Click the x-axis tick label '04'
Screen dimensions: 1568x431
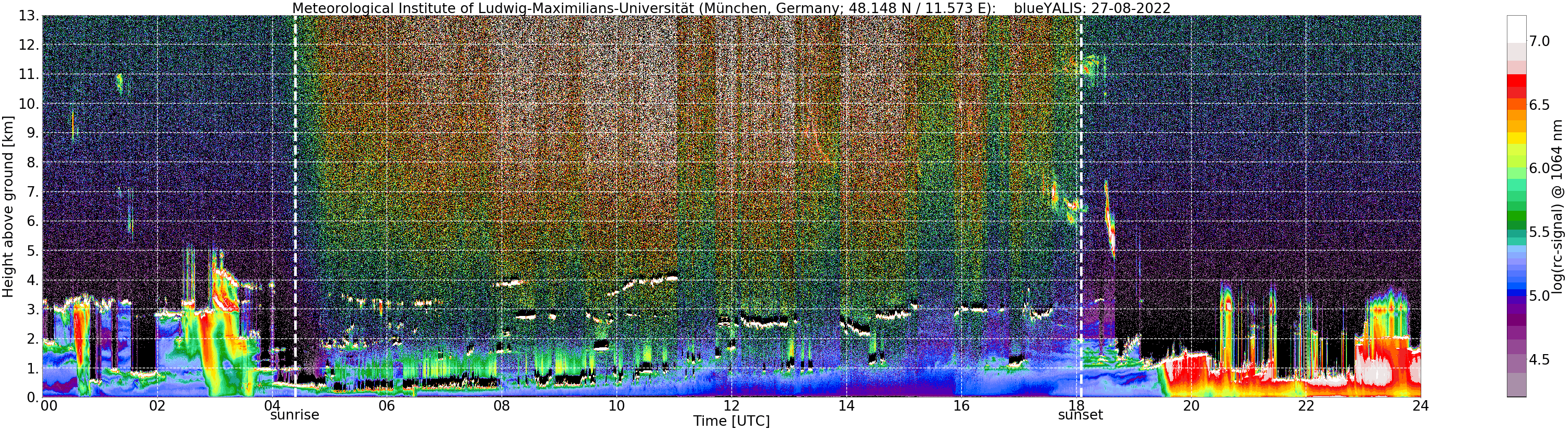coord(272,406)
